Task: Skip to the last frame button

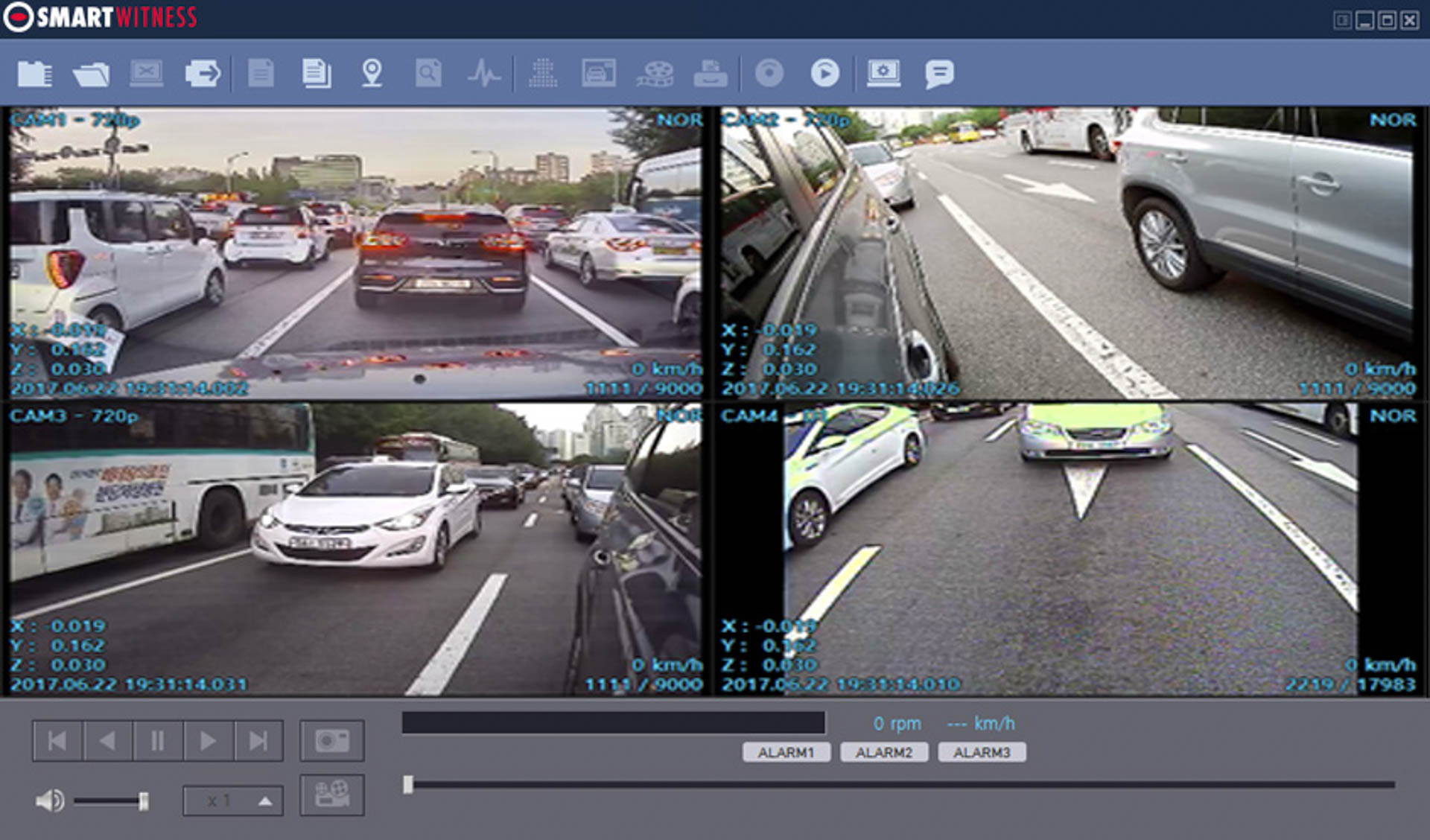Action: (x=258, y=741)
